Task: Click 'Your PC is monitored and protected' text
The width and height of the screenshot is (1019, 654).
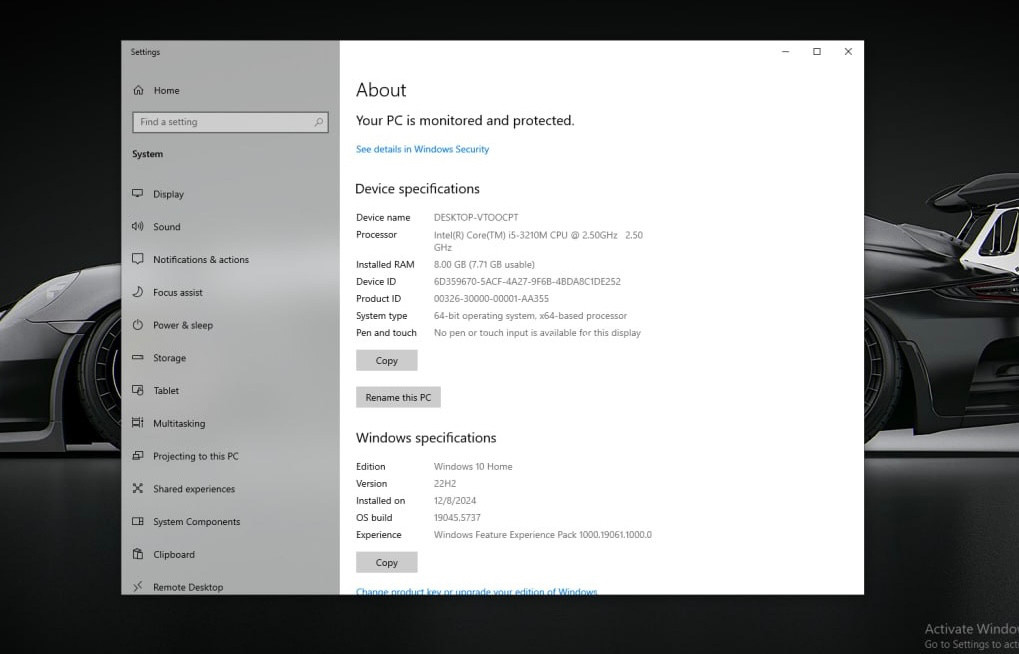Action: (x=465, y=120)
